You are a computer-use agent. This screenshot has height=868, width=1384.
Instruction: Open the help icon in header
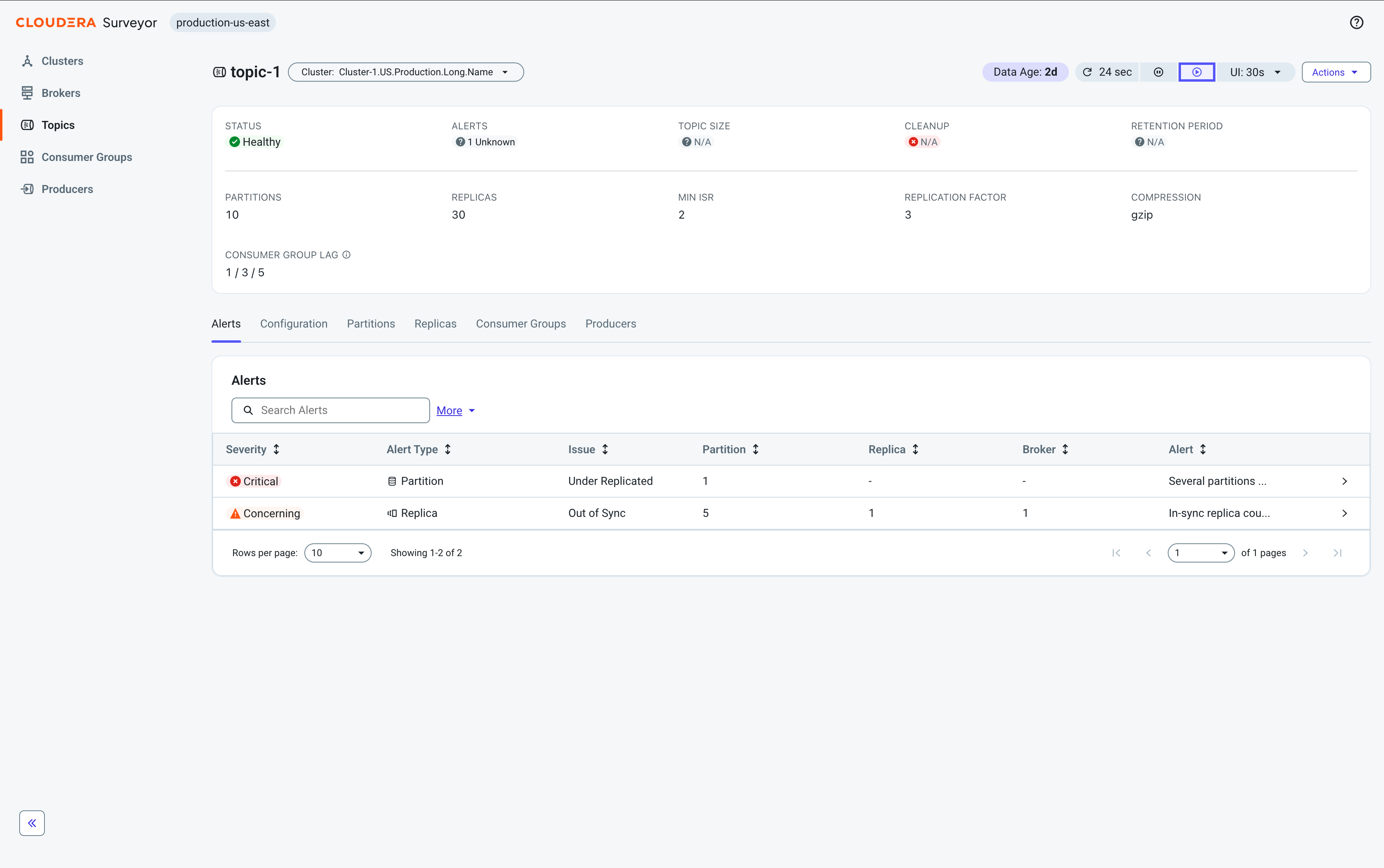(1356, 22)
